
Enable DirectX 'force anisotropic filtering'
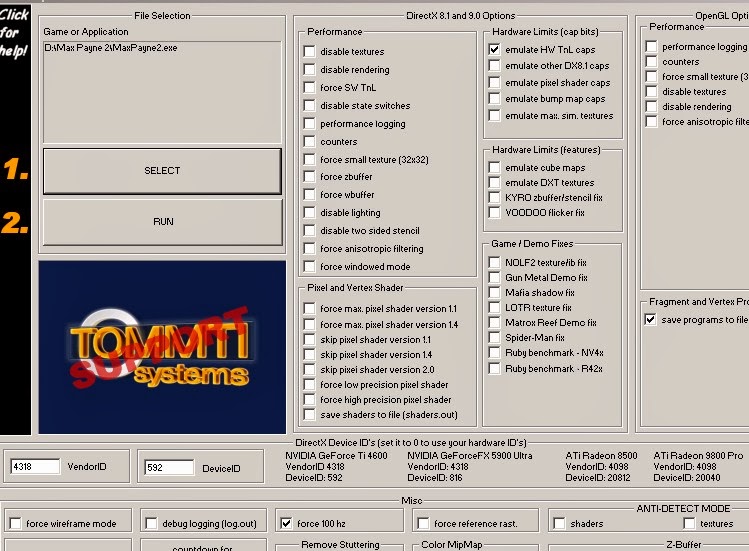click(310, 248)
